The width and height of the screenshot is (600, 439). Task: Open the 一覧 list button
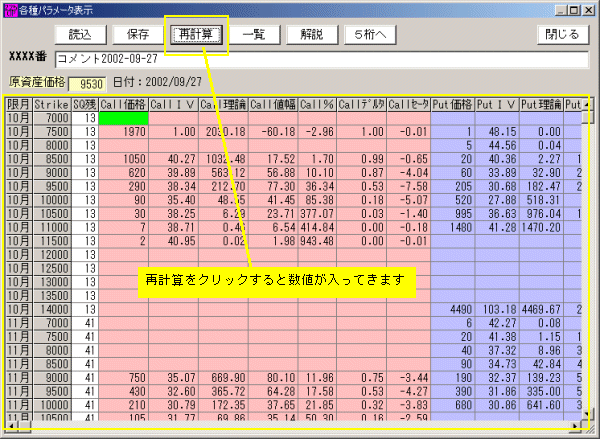click(x=254, y=35)
